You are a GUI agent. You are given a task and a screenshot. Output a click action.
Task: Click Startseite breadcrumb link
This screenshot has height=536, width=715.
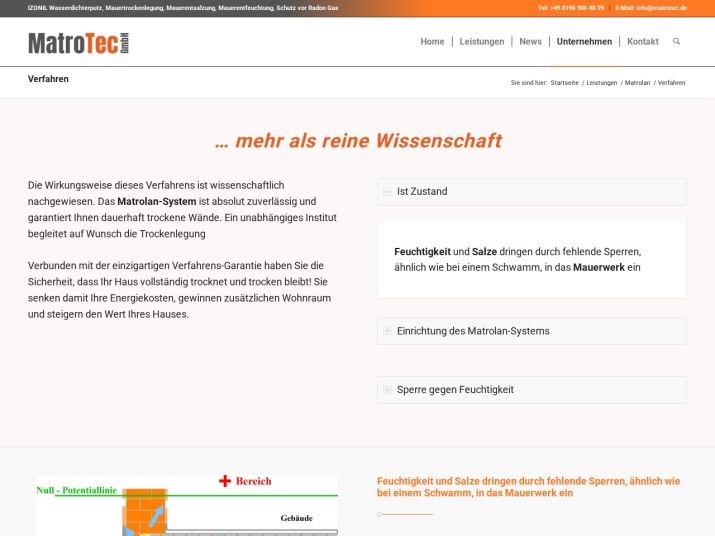pos(564,83)
